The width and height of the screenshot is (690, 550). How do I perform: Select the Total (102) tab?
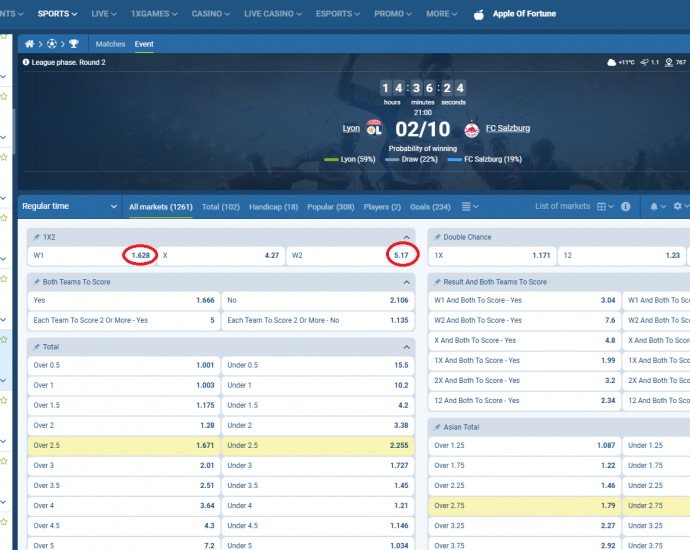(x=220, y=207)
